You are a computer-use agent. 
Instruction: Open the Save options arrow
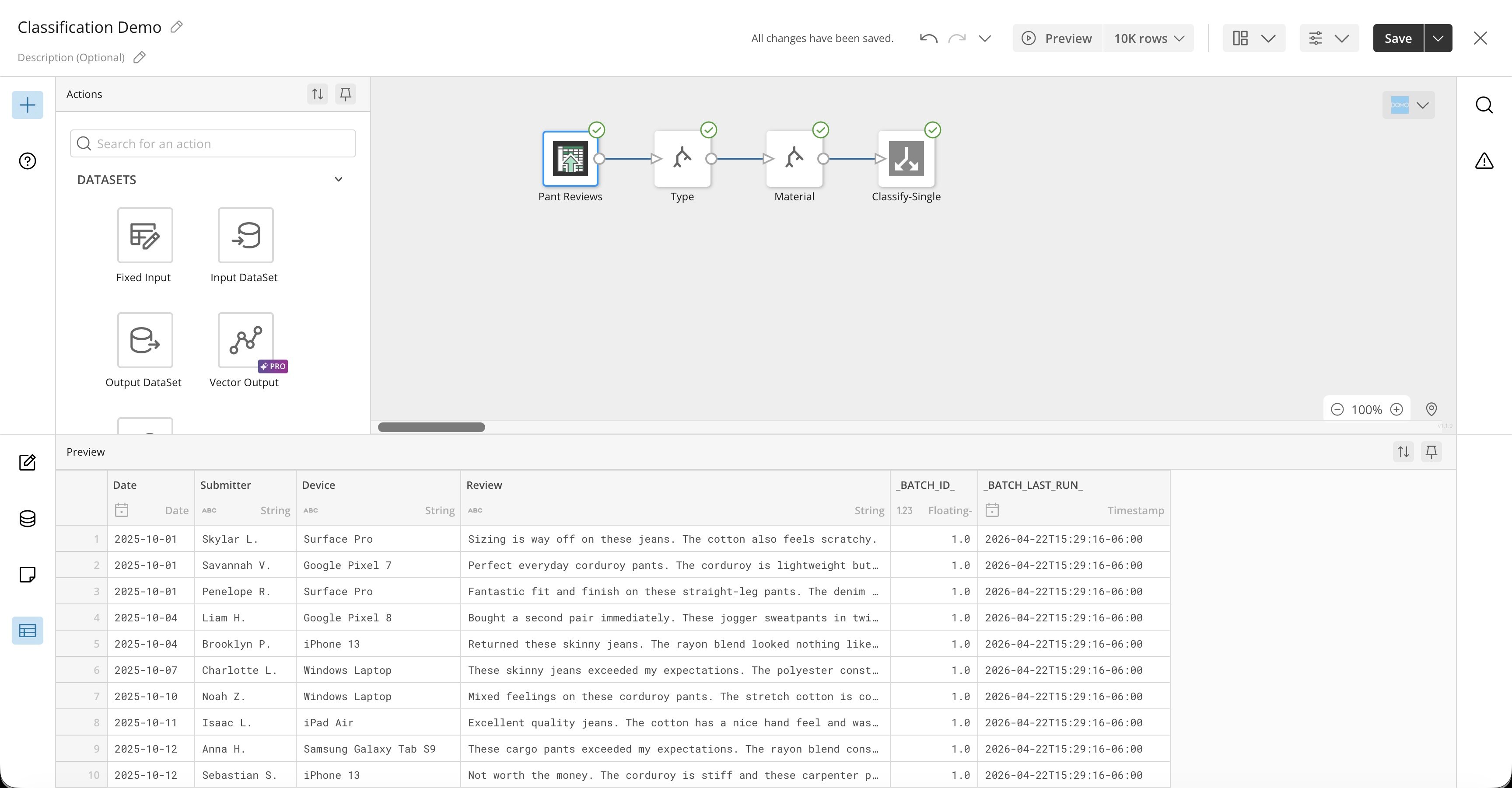click(1438, 38)
